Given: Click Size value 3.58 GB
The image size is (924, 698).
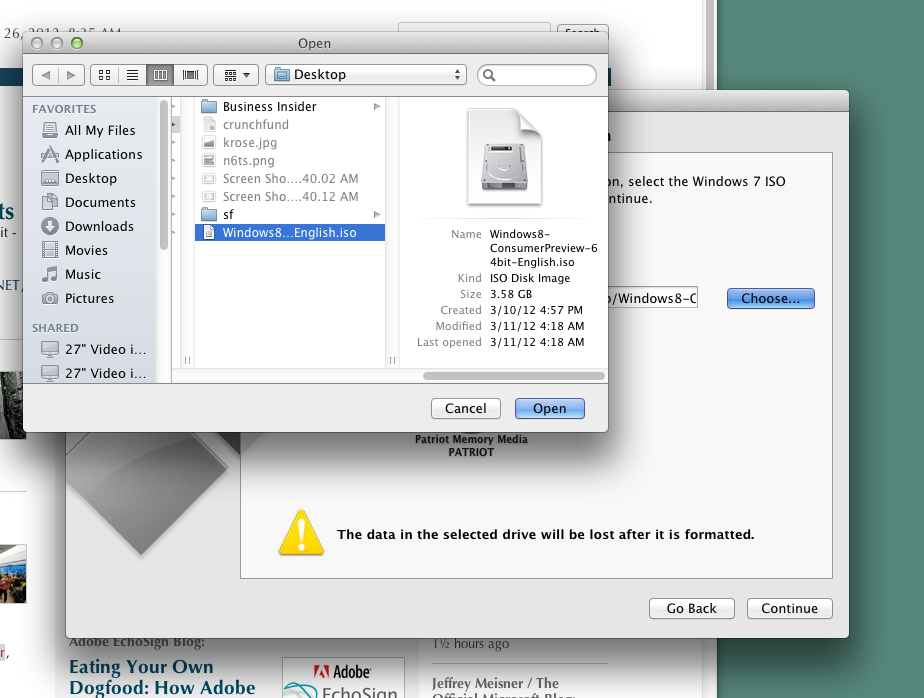Looking at the screenshot, I should [511, 294].
